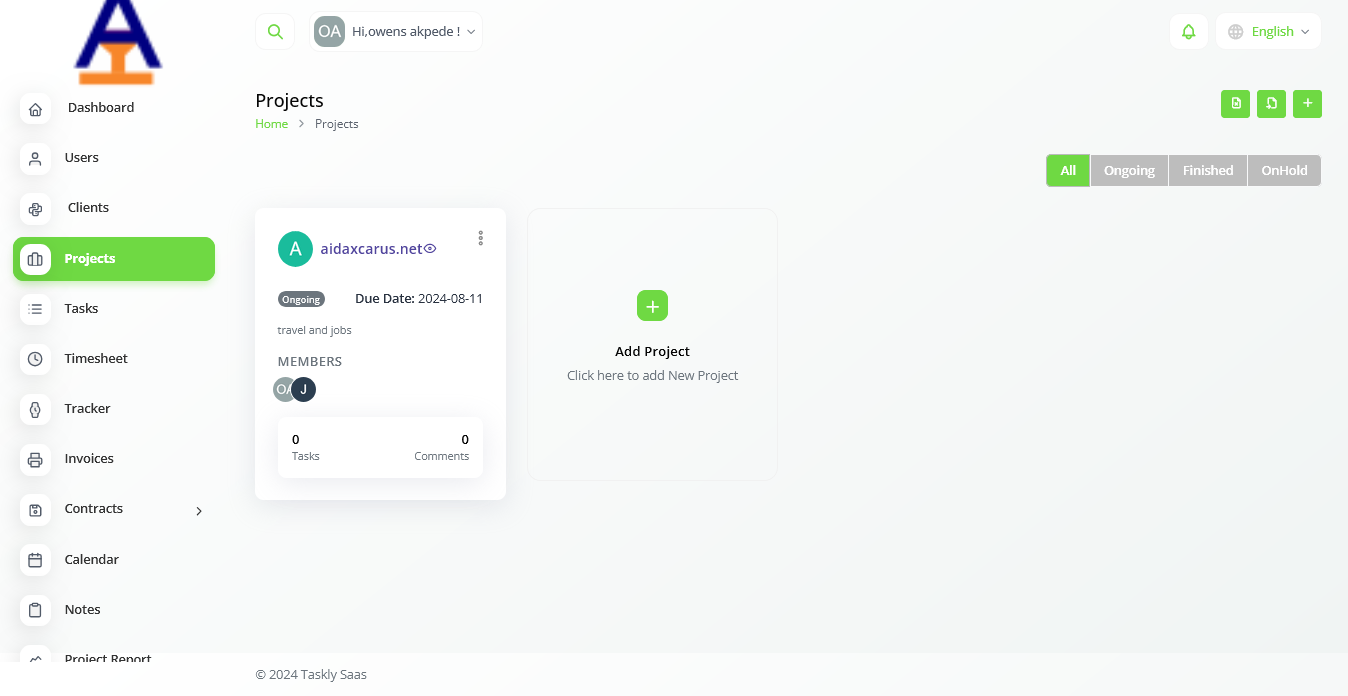Click the eye icon beside aidaxcarus.net
The height and width of the screenshot is (696, 1348).
coord(430,249)
